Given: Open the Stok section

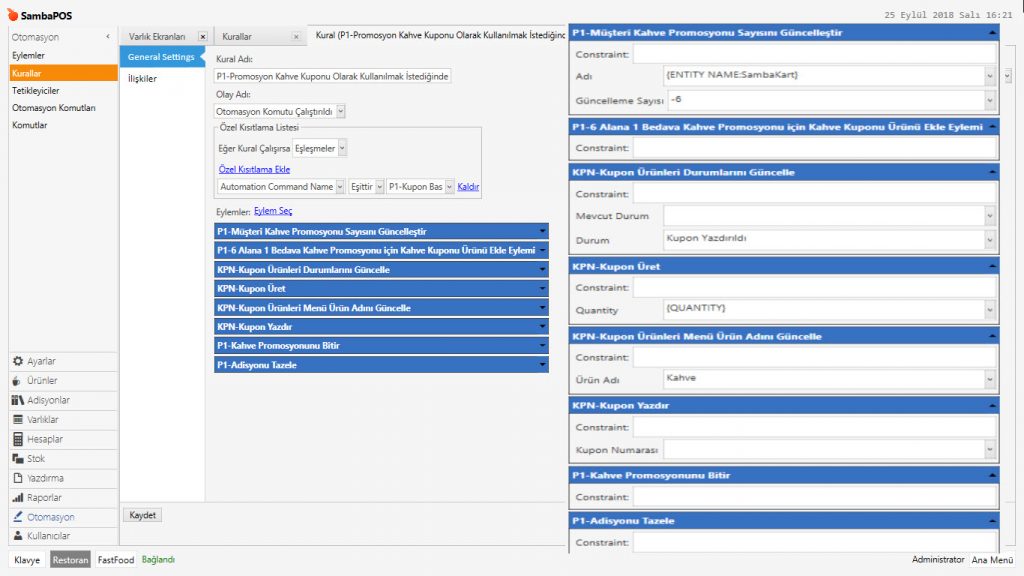Looking at the screenshot, I should point(35,459).
